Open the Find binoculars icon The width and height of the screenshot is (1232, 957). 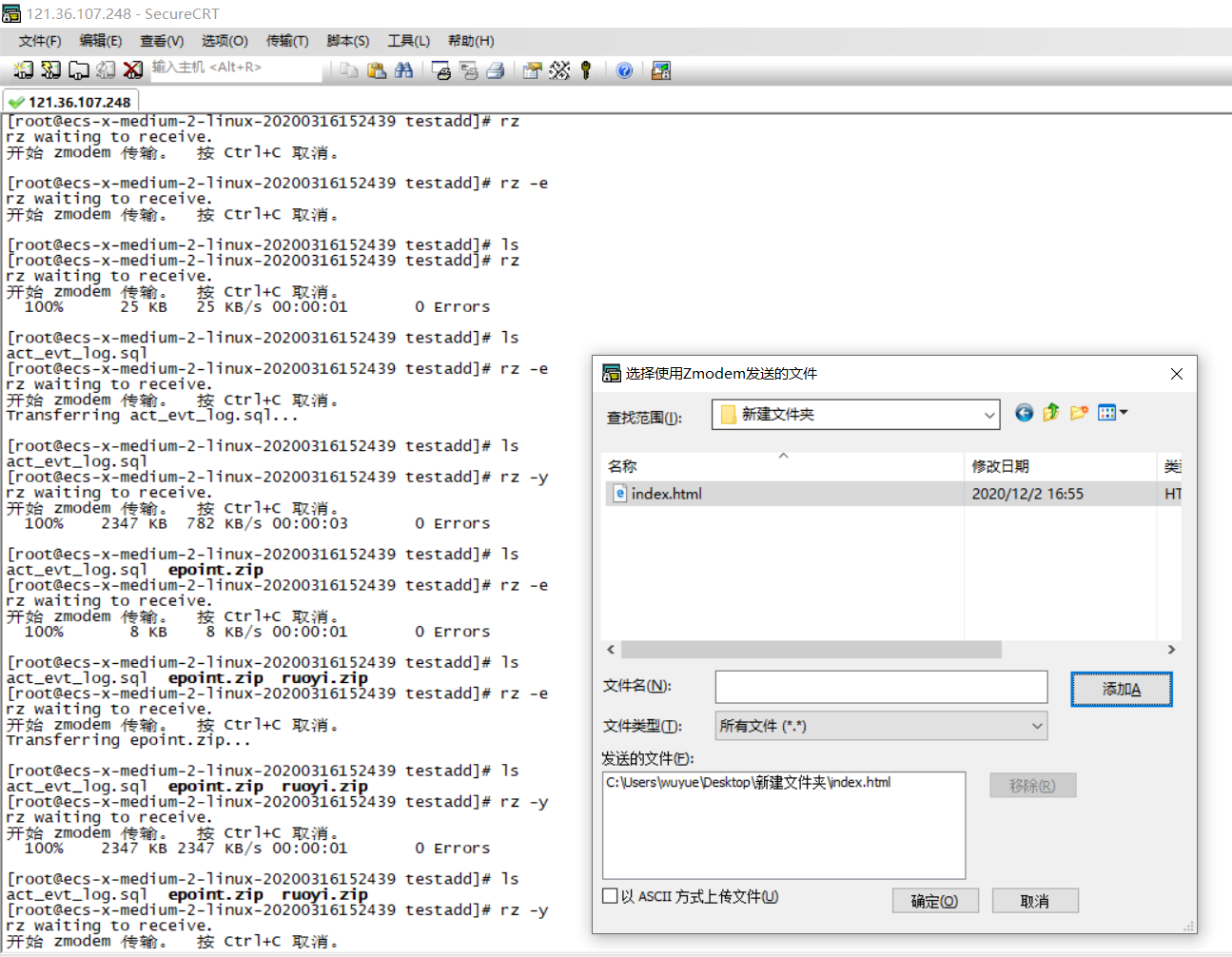[403, 70]
